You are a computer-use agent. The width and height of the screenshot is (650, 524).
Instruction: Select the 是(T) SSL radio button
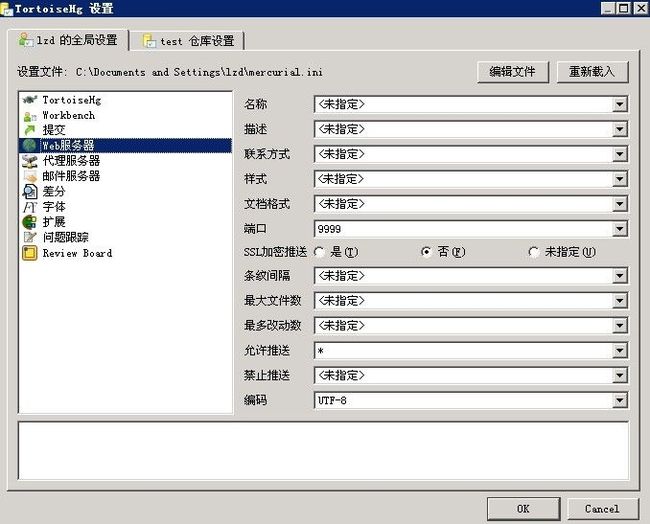pos(320,252)
